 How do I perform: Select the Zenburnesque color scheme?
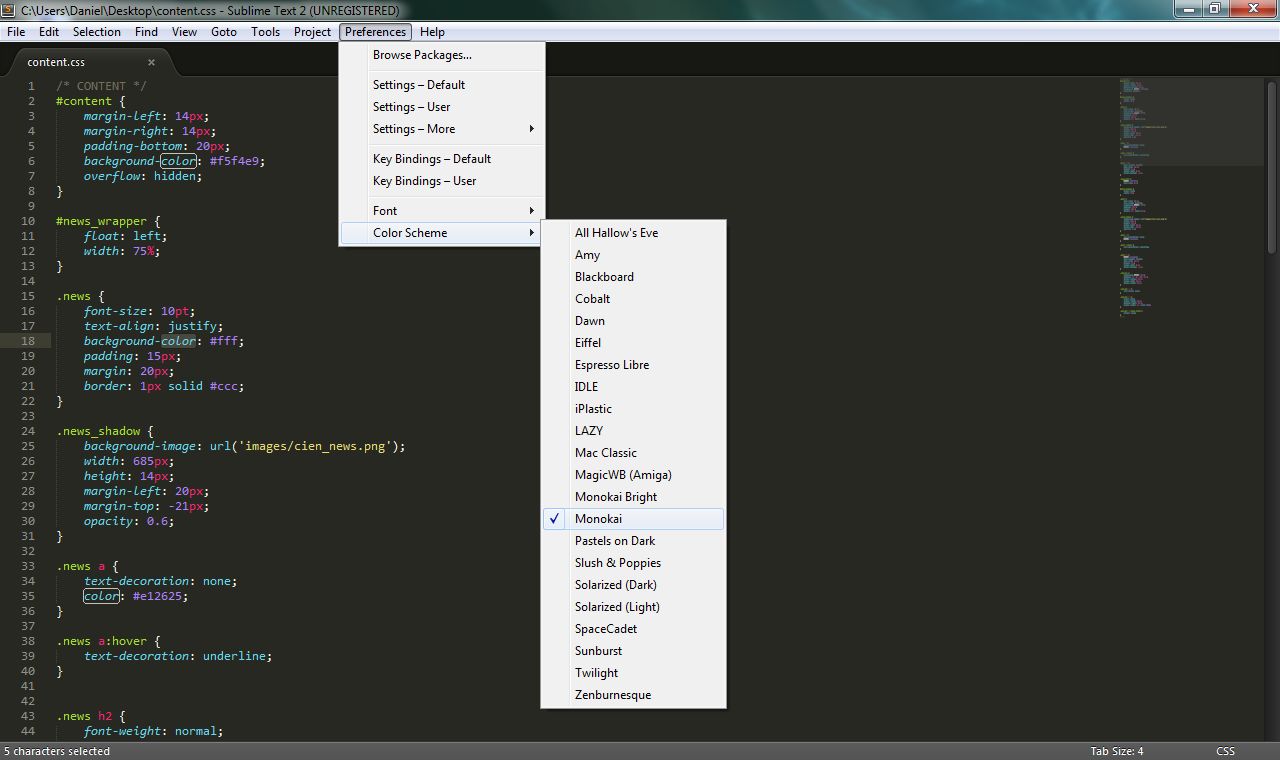pos(633,695)
